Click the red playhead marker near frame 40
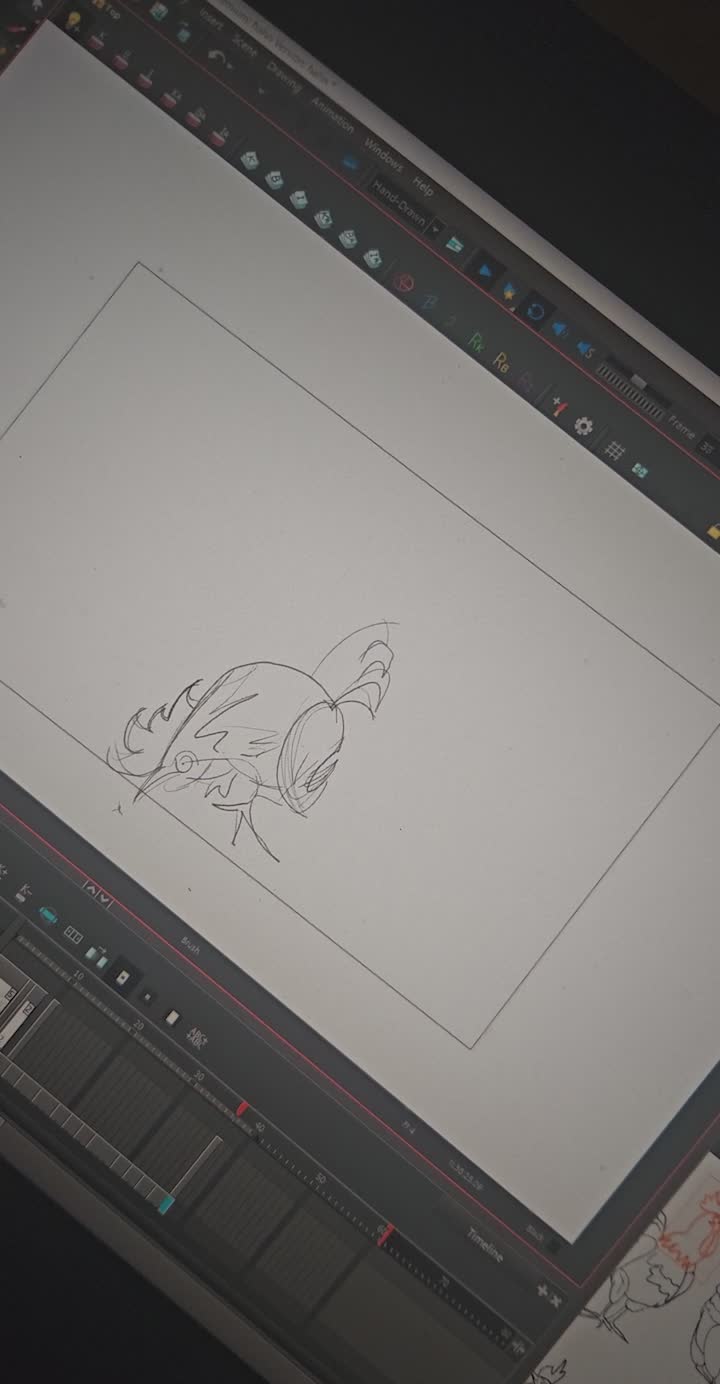Screen dimensions: 720x1384 tap(242, 1108)
